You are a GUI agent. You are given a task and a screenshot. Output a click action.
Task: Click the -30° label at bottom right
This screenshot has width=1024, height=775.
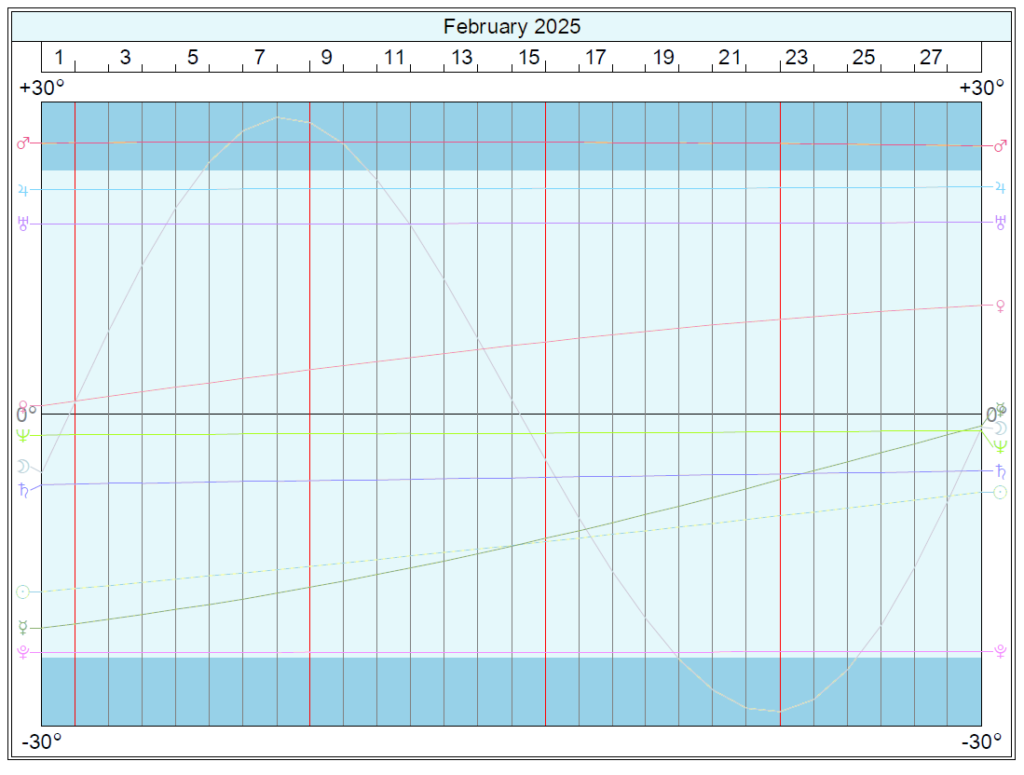pos(981,741)
